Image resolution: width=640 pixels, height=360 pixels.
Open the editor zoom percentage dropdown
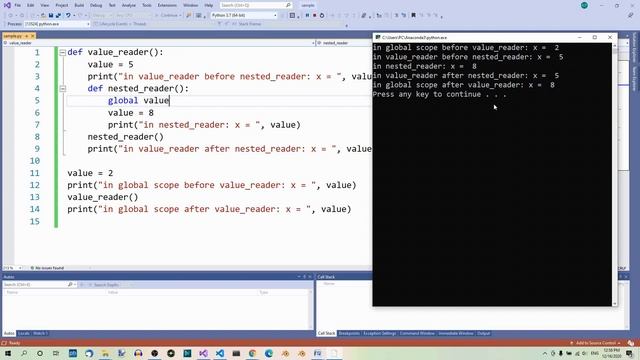pyautogui.click(x=12, y=268)
